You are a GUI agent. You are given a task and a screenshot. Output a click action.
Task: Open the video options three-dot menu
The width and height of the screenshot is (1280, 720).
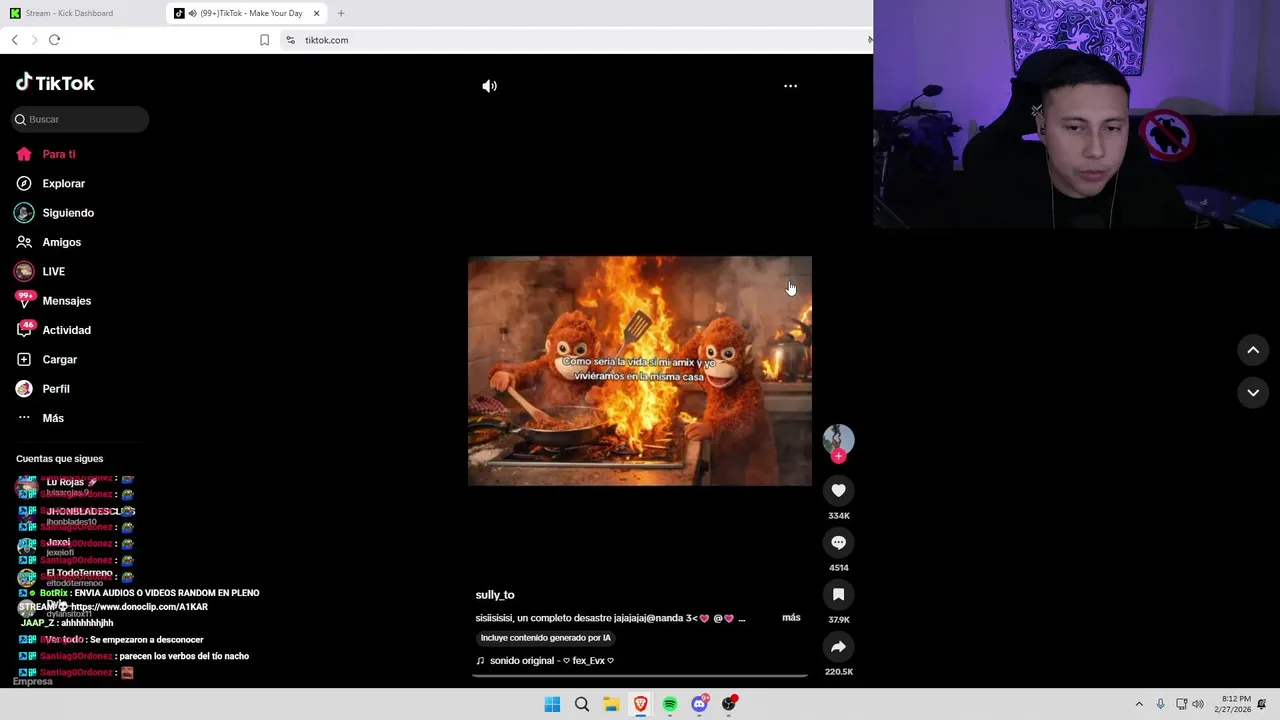(790, 86)
